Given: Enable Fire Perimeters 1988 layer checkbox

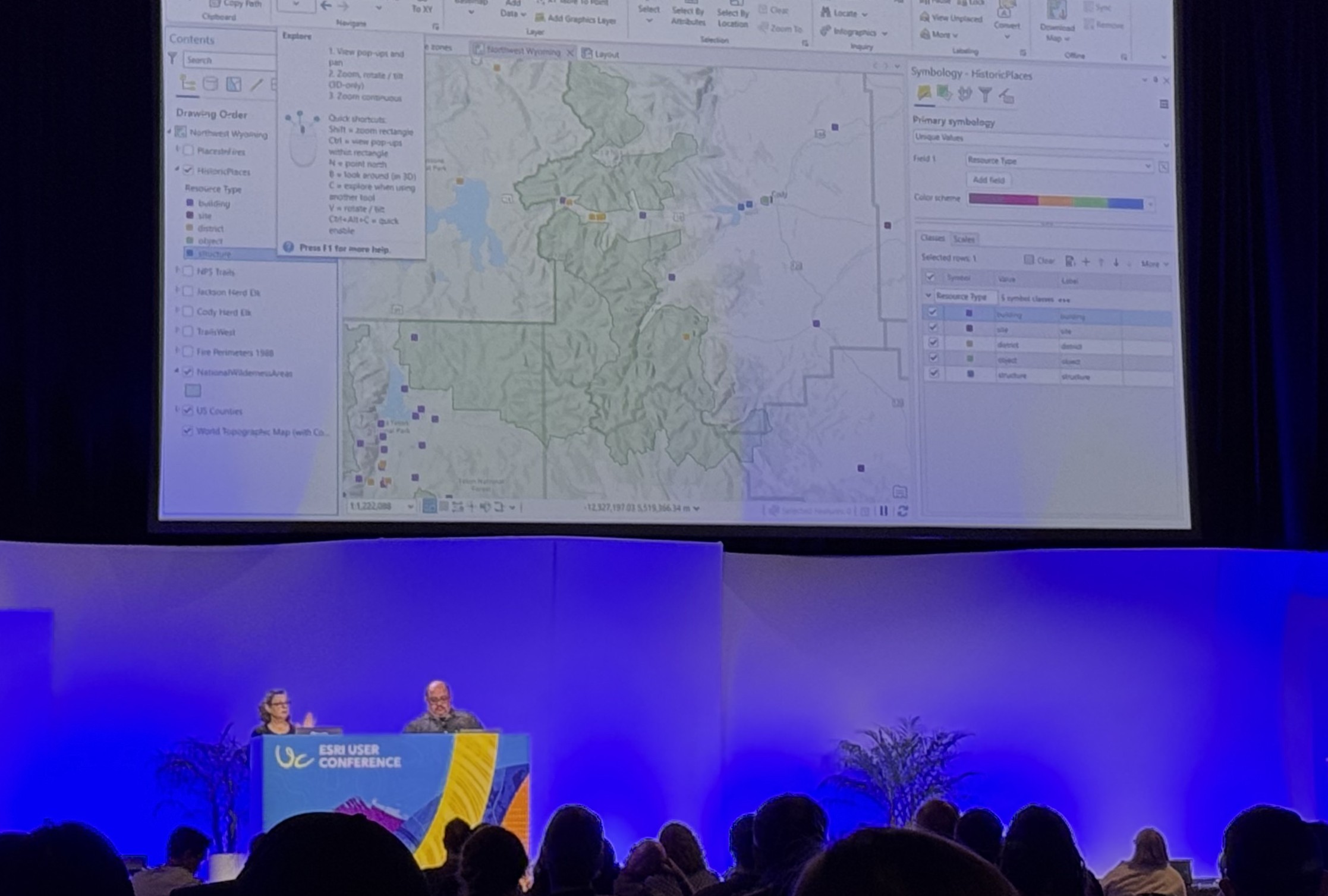Looking at the screenshot, I should [188, 351].
